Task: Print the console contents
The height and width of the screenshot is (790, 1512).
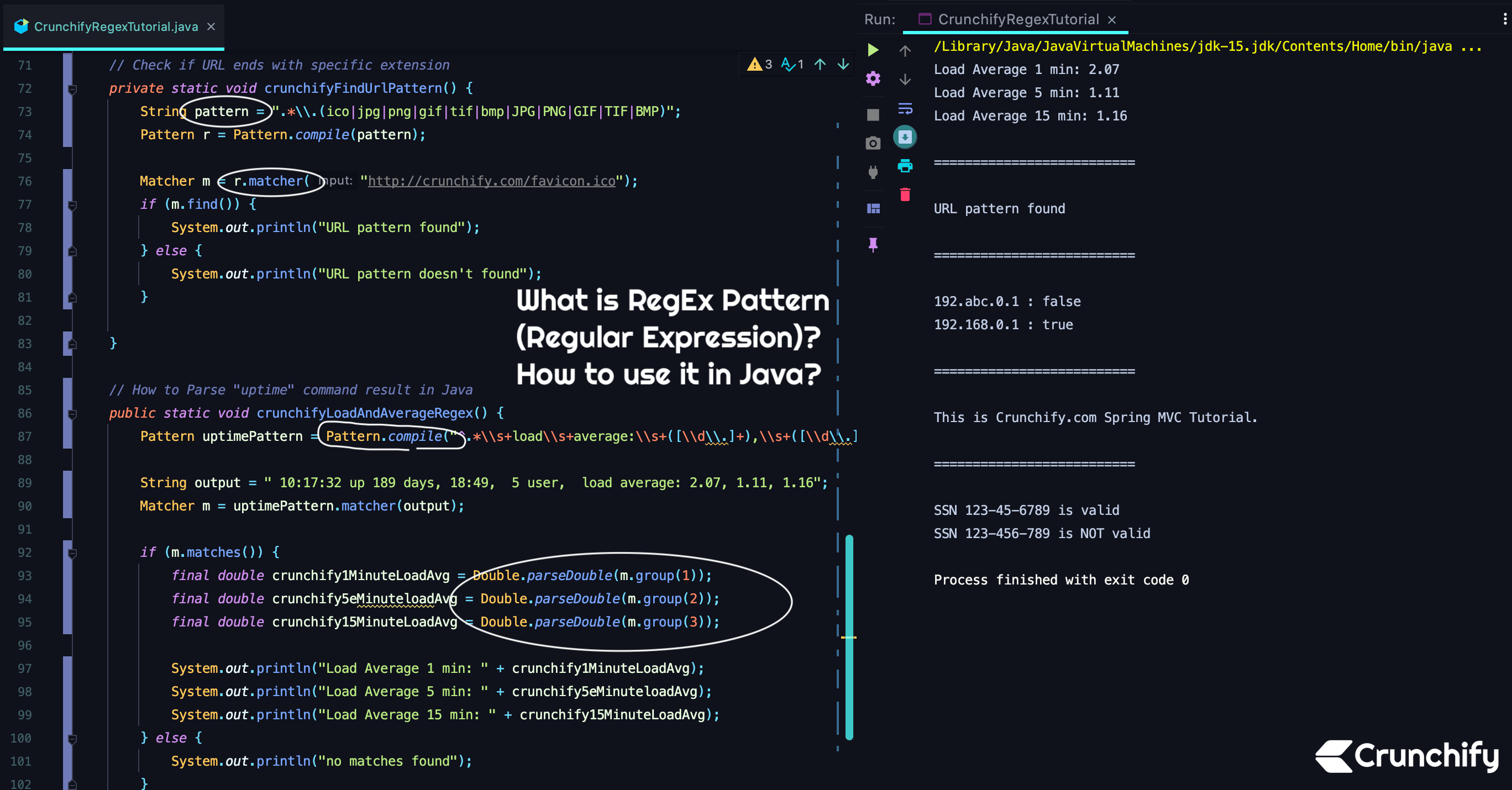Action: tap(905, 166)
